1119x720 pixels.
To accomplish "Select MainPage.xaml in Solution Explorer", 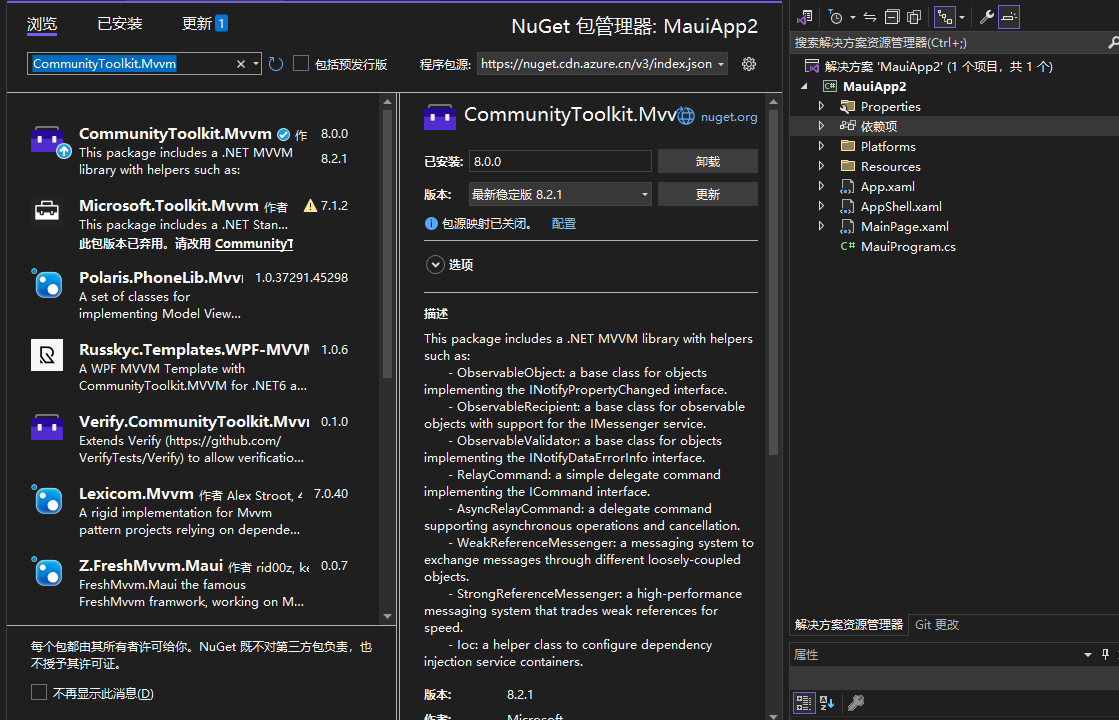I will click(x=904, y=226).
